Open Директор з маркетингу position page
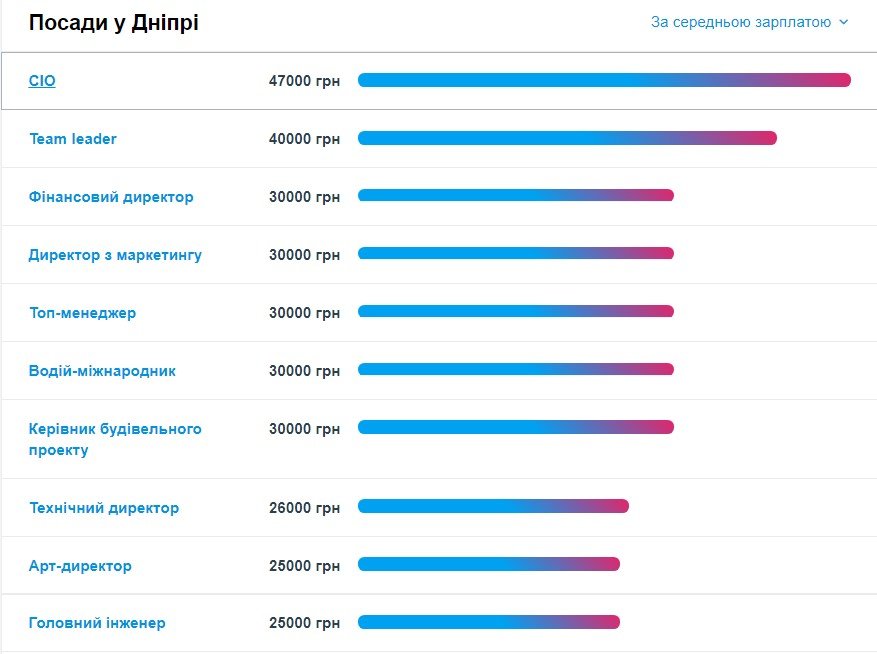The image size is (877, 654). (x=115, y=255)
